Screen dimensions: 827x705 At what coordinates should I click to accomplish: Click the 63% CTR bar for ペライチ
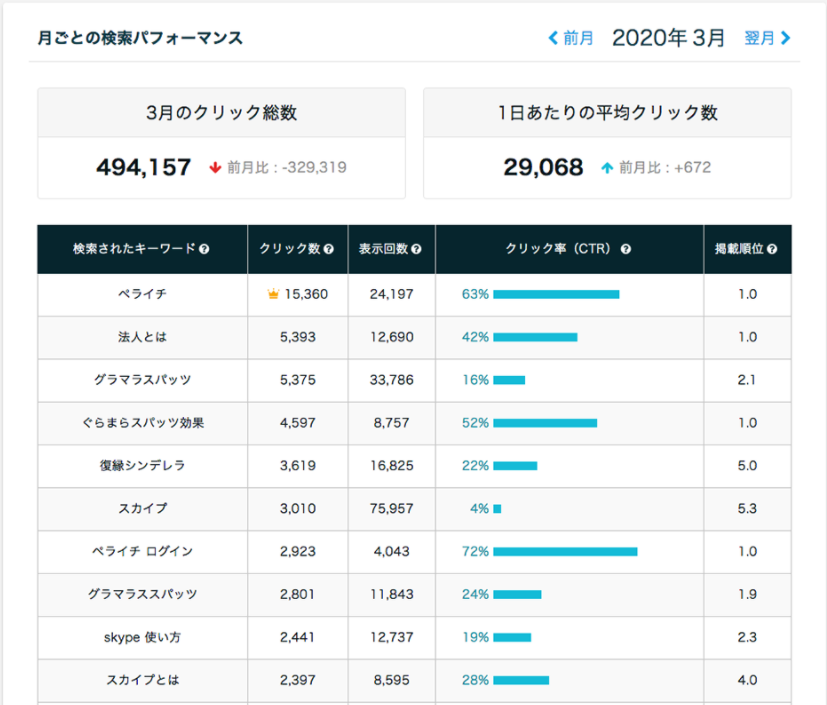coord(556,294)
